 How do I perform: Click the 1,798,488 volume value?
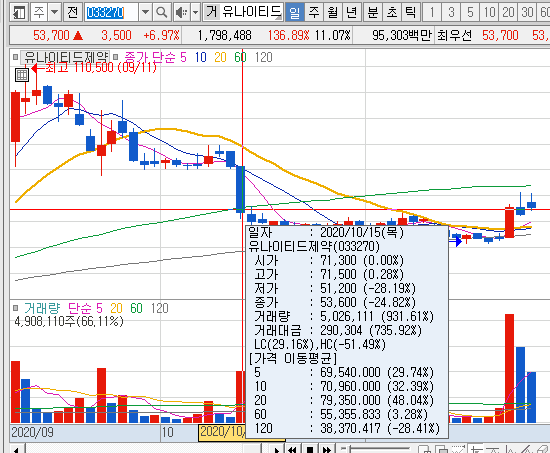224,35
